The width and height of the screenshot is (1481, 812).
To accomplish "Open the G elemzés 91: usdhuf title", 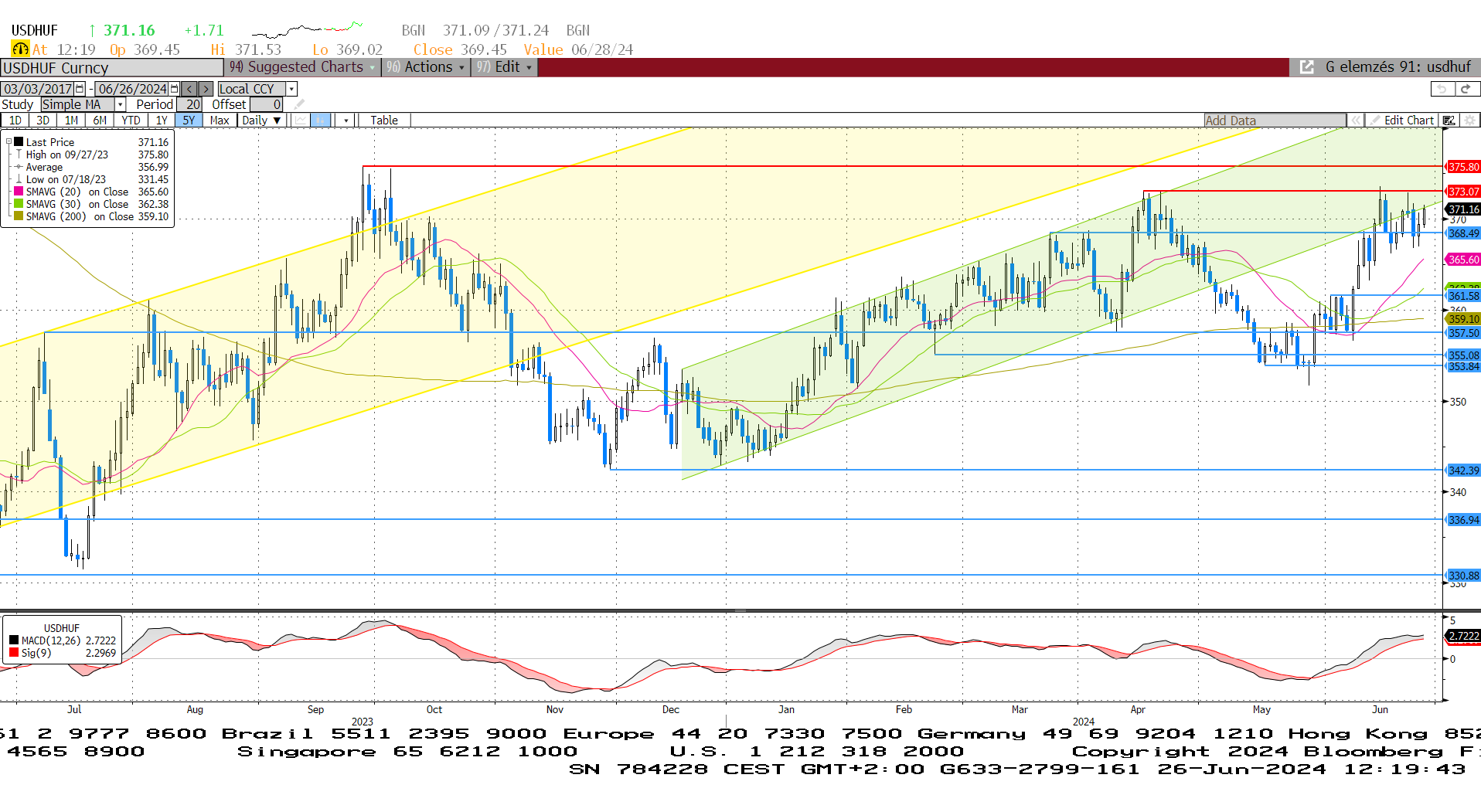I will coord(1398,67).
